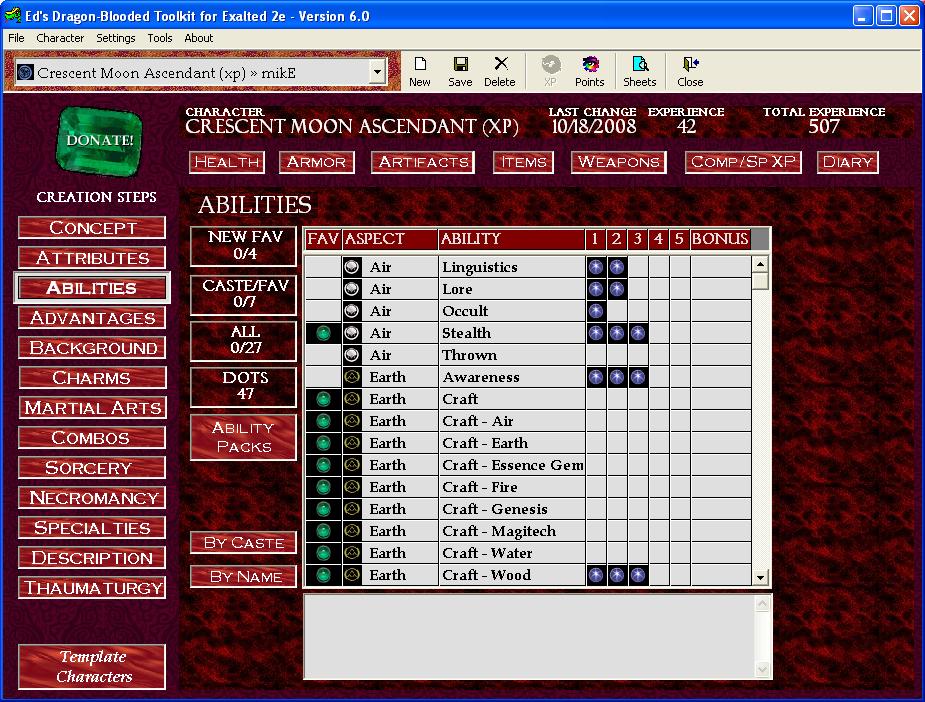Open the Thaumaturgy step

pos(92,588)
